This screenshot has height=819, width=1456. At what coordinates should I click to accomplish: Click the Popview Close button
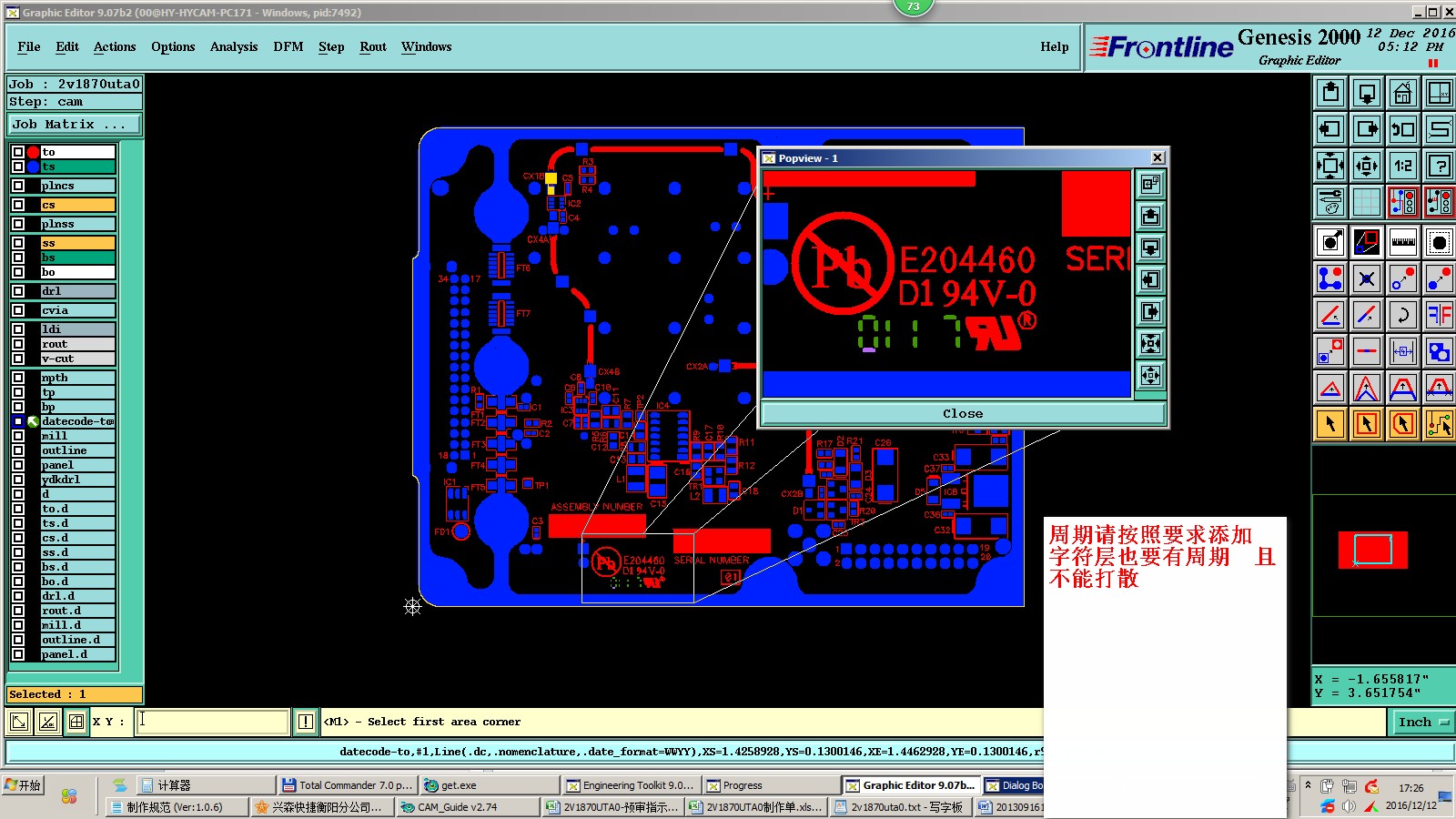[963, 413]
